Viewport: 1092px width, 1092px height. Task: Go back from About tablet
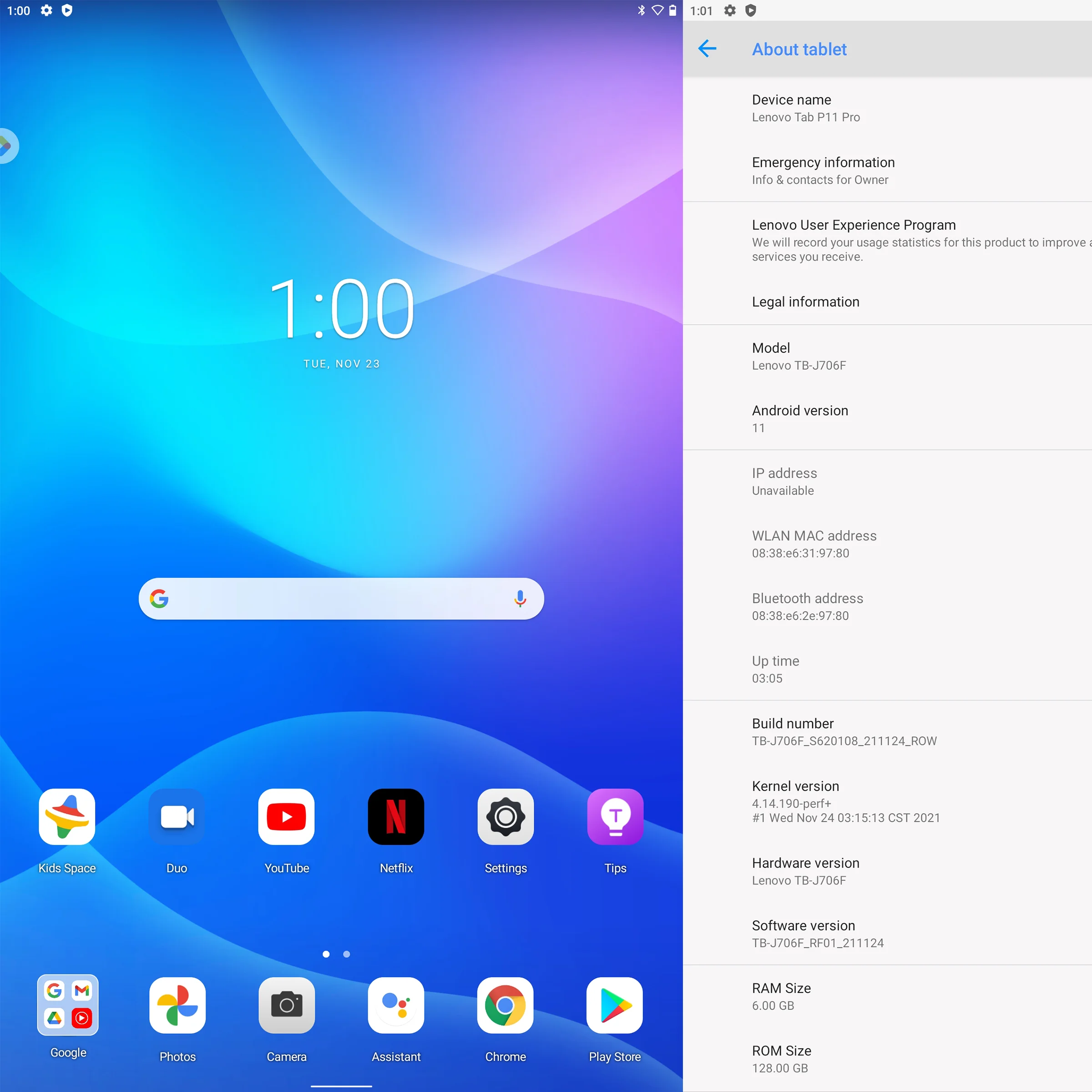[x=707, y=49]
